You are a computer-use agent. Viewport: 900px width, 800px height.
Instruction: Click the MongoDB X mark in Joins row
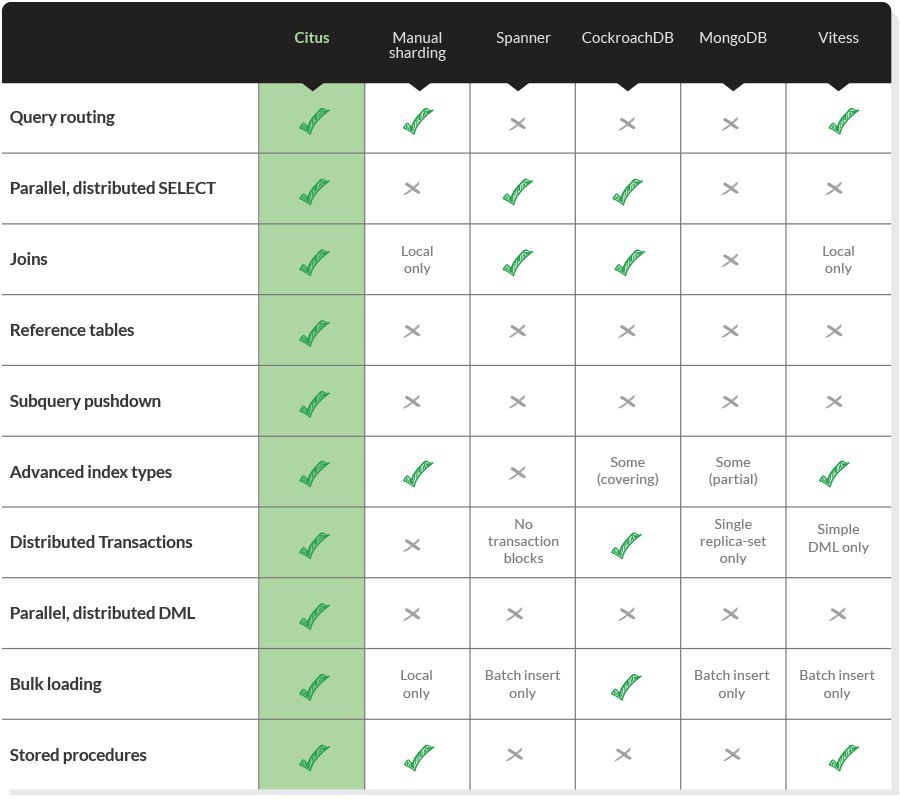tap(730, 260)
